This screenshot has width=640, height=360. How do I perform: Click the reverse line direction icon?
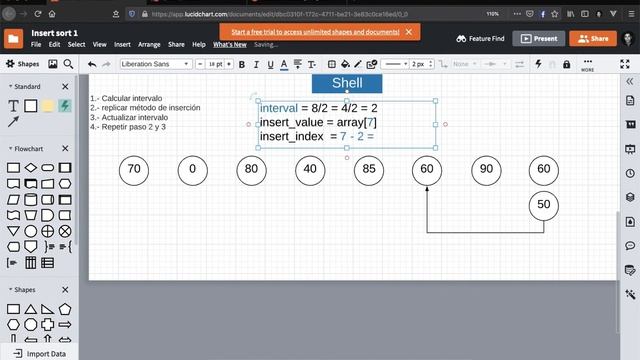click(x=520, y=64)
